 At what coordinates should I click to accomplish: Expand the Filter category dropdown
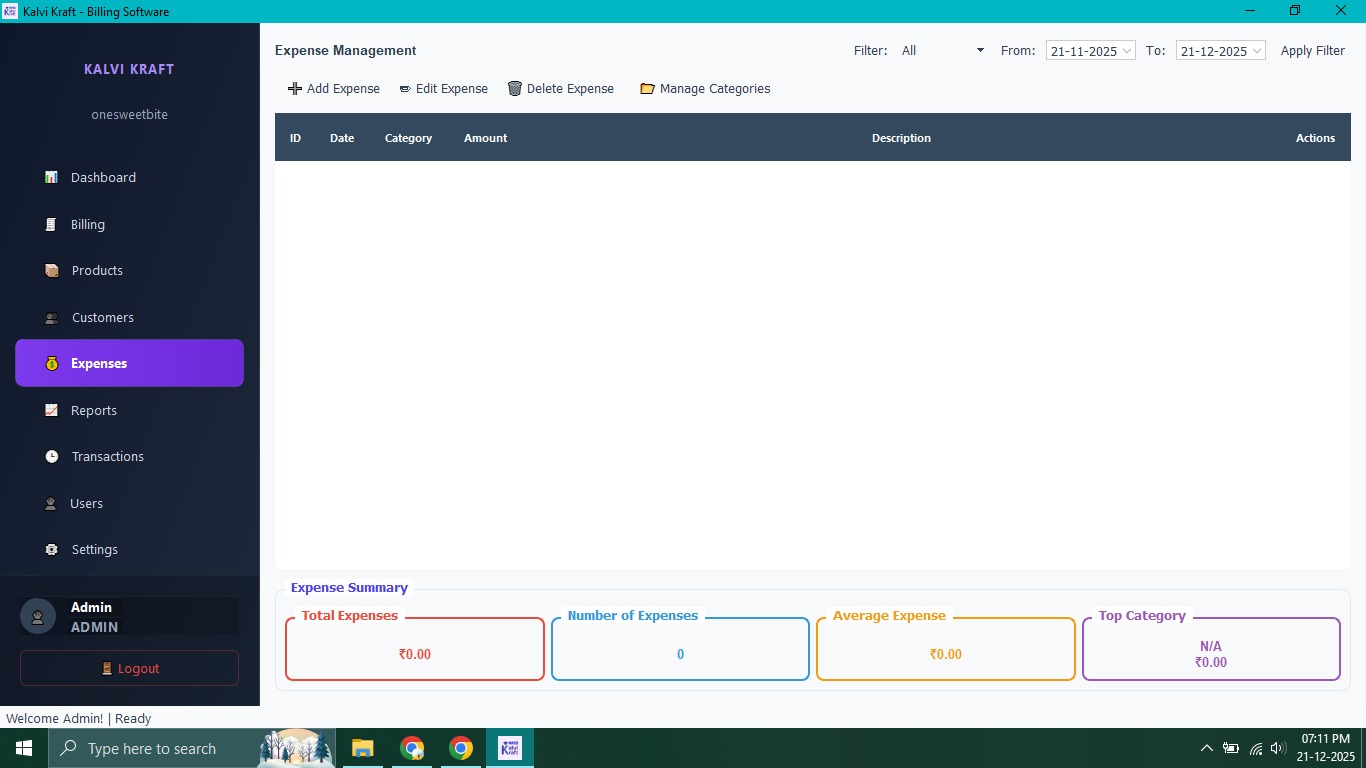(x=979, y=51)
